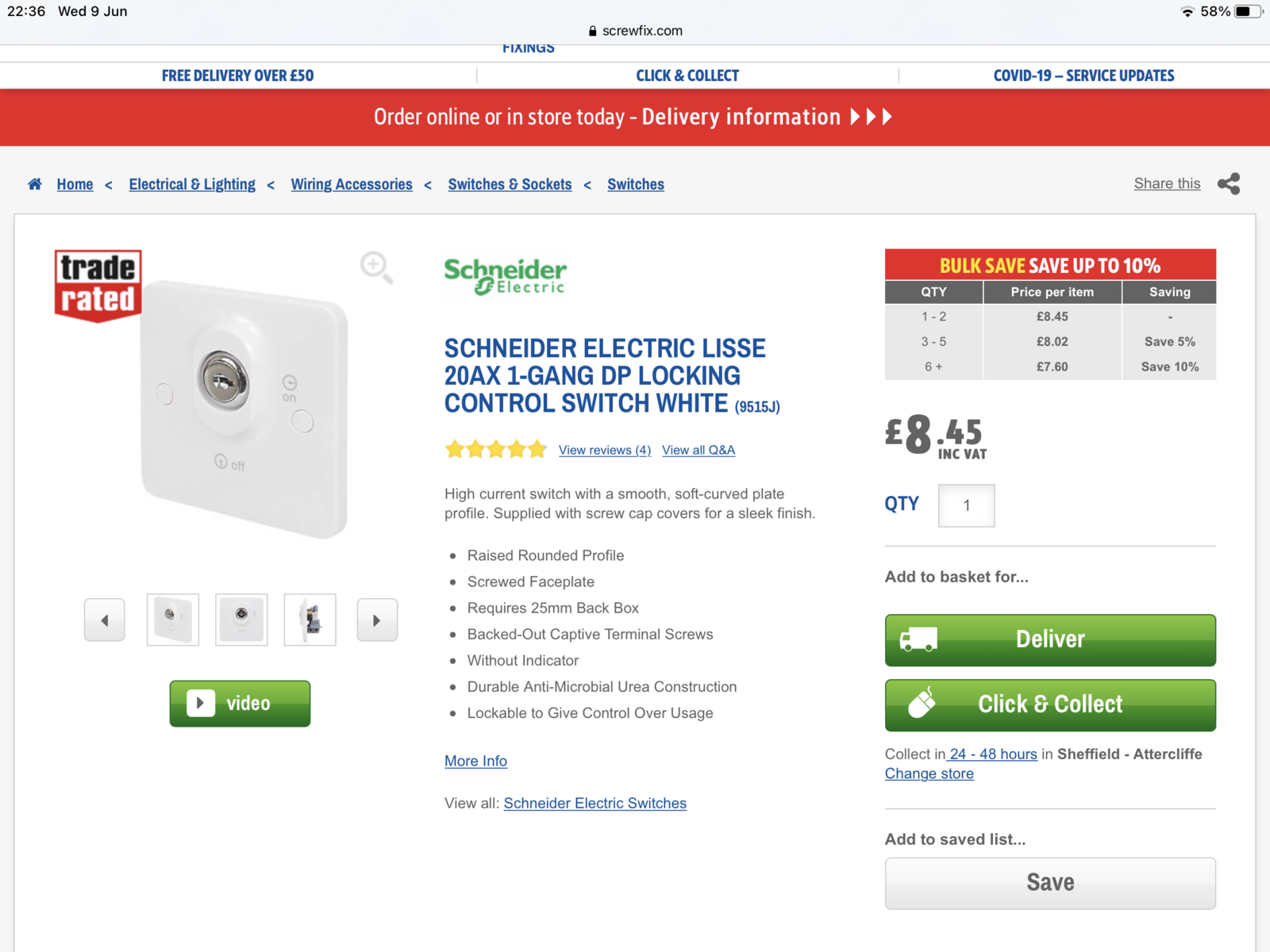Open Click & Collect info tab
Image resolution: width=1270 pixels, height=952 pixels.
click(687, 75)
